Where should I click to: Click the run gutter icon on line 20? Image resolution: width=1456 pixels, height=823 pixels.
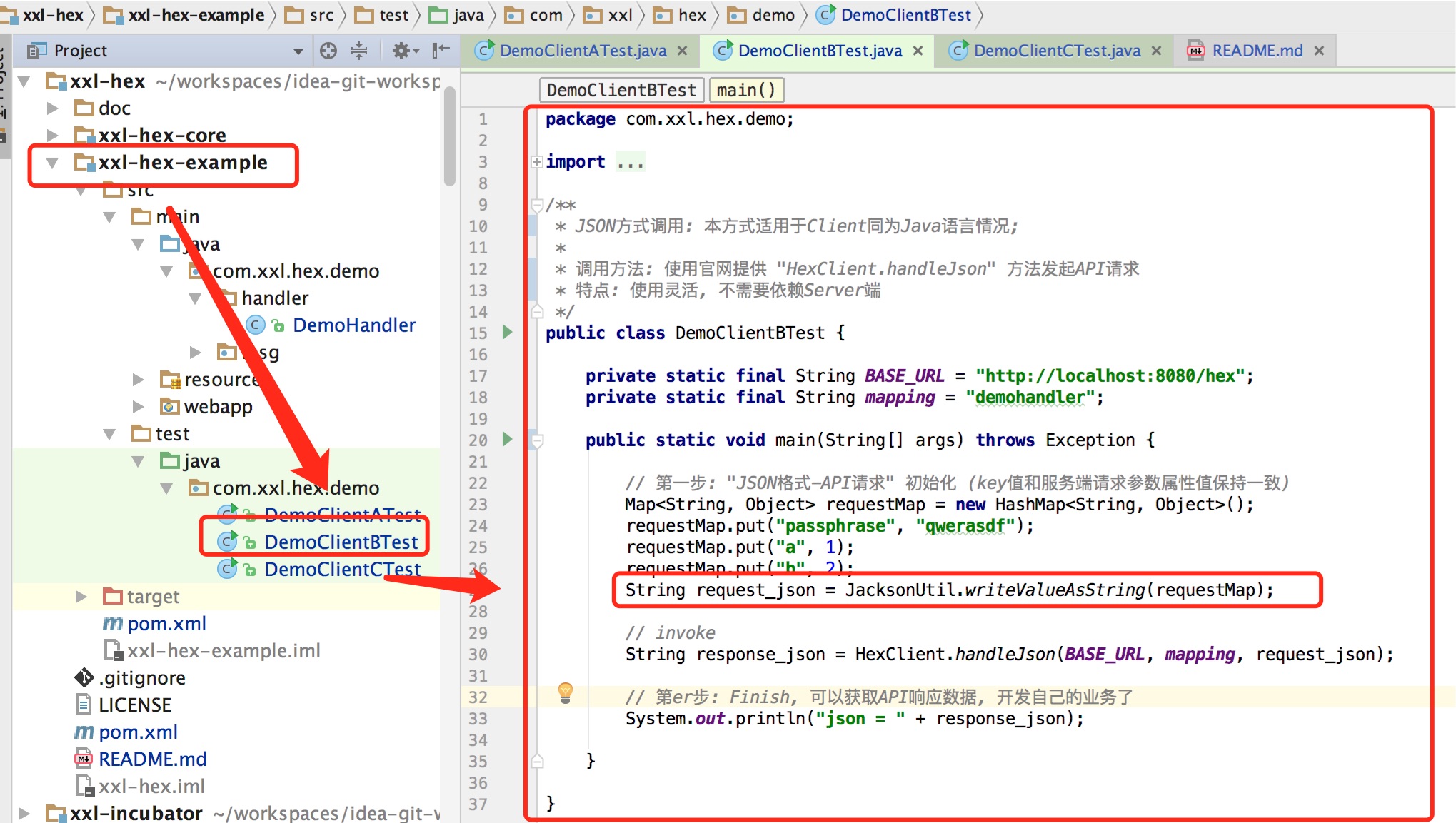pyautogui.click(x=509, y=440)
